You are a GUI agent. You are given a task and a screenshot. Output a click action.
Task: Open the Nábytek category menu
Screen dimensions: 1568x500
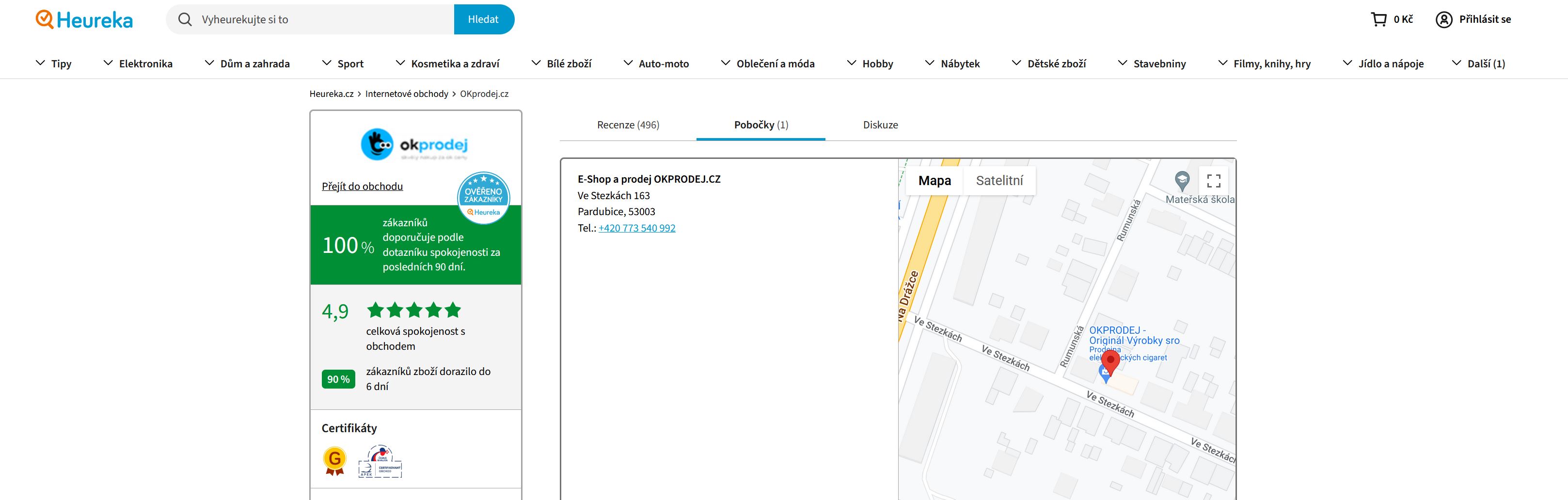tap(952, 63)
